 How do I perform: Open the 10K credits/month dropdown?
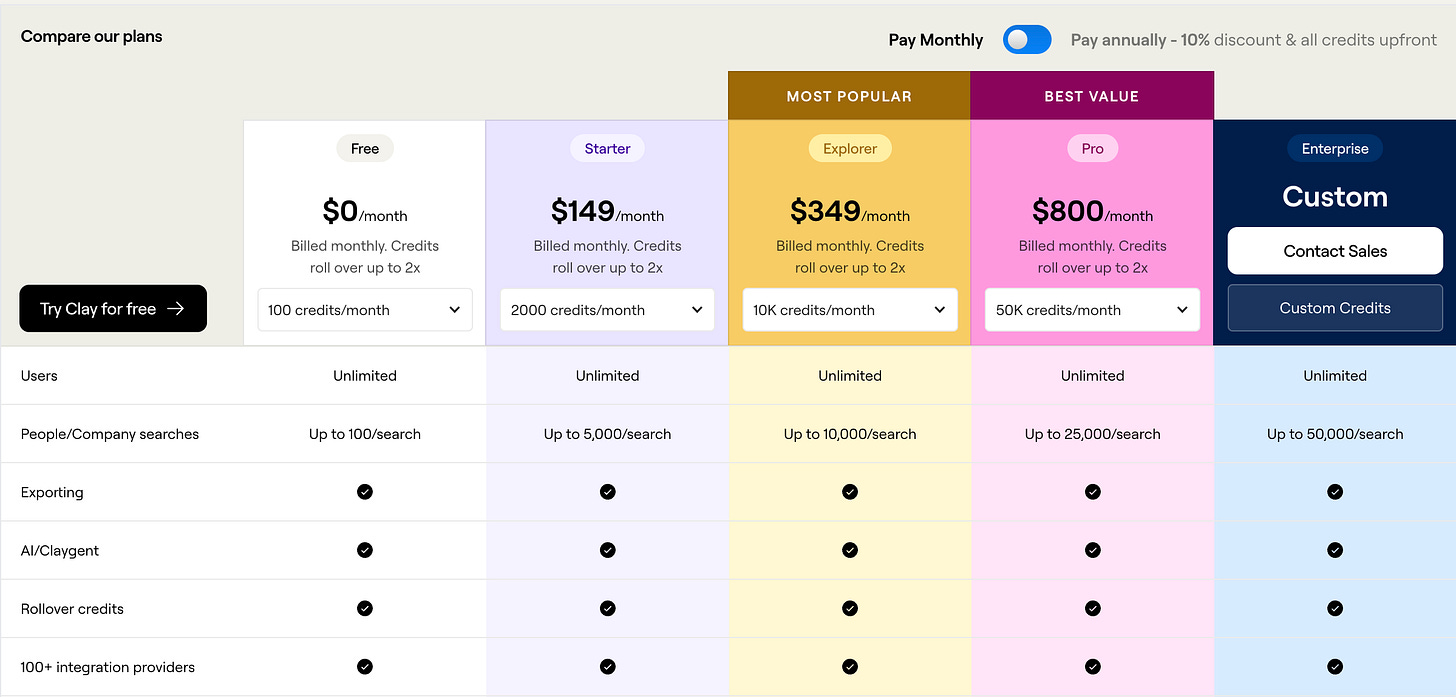pyautogui.click(x=850, y=310)
